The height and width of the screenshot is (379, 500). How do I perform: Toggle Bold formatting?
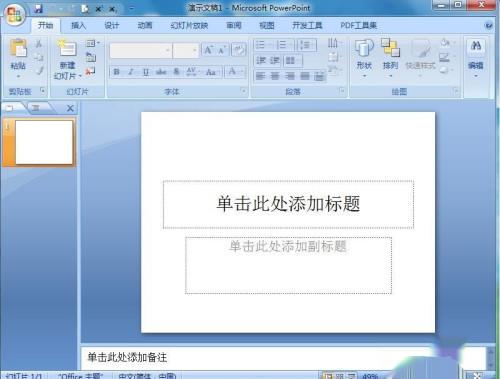coord(116,72)
